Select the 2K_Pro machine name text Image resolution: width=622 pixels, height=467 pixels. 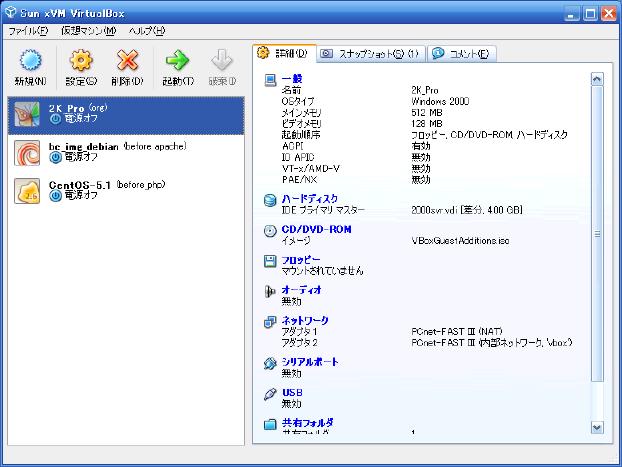[x=67, y=108]
